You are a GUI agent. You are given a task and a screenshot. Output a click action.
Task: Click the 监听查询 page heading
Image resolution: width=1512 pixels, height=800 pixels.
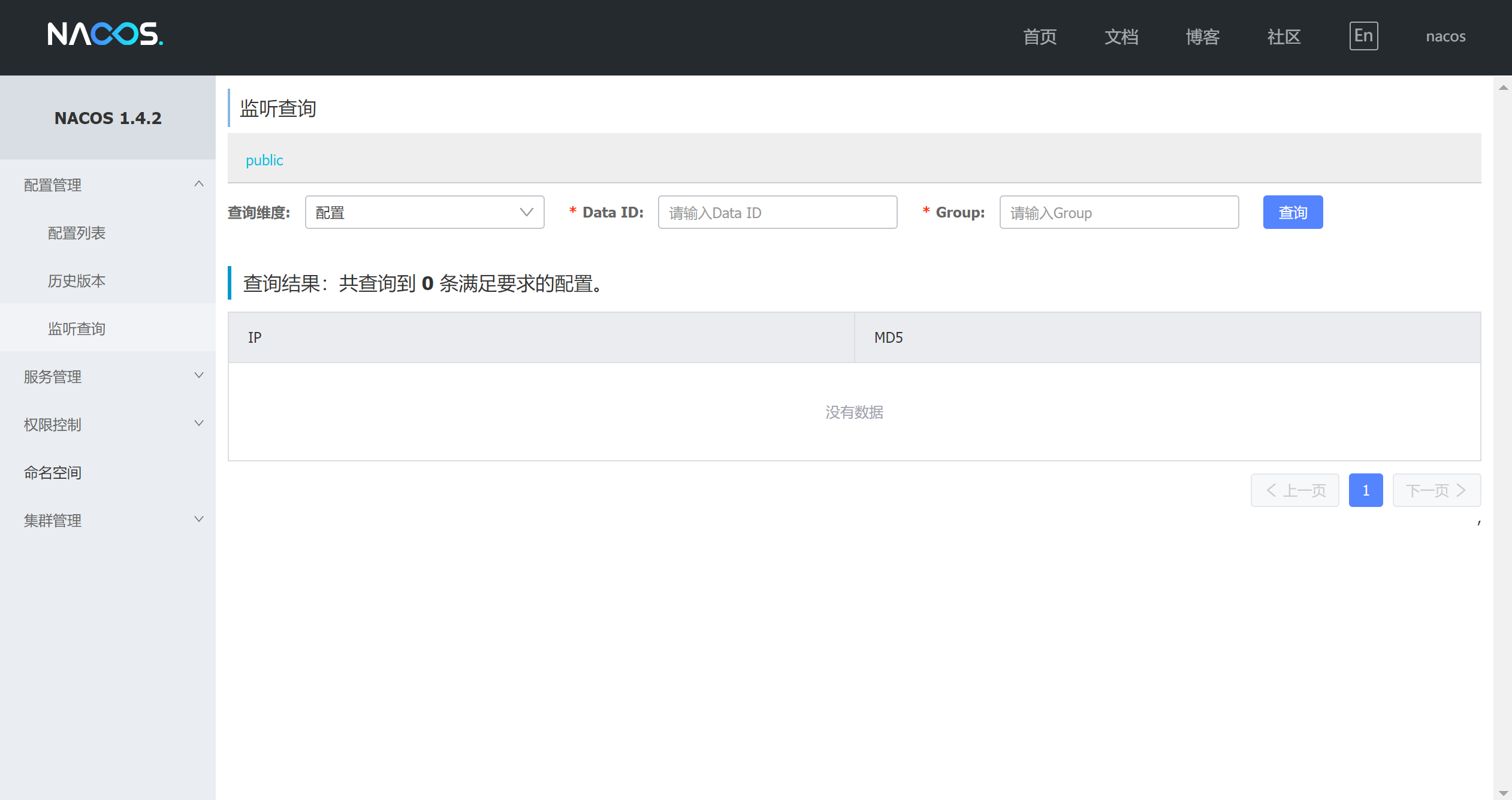pos(278,108)
